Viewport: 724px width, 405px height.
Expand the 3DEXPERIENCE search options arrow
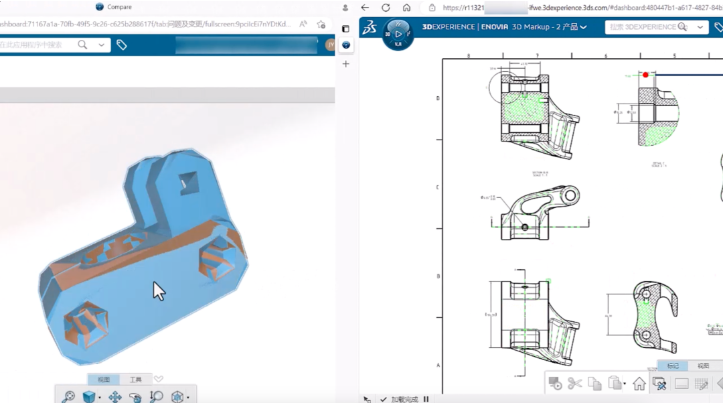[700, 27]
